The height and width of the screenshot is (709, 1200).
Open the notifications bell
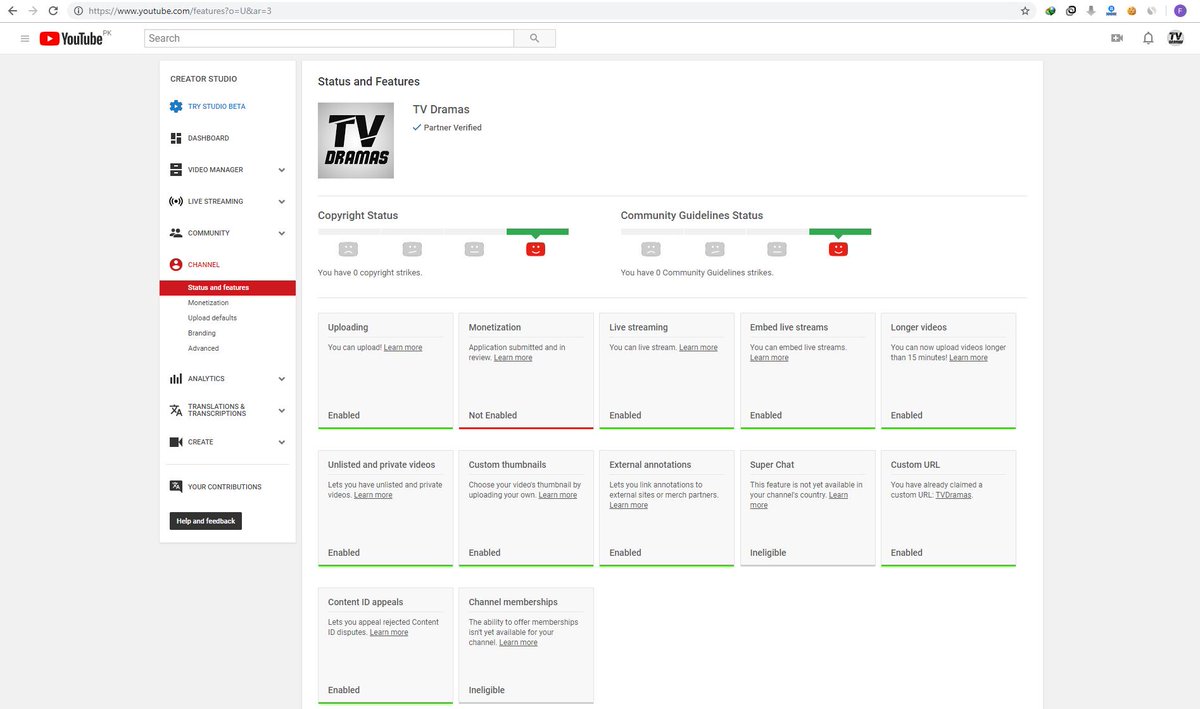(x=1148, y=38)
